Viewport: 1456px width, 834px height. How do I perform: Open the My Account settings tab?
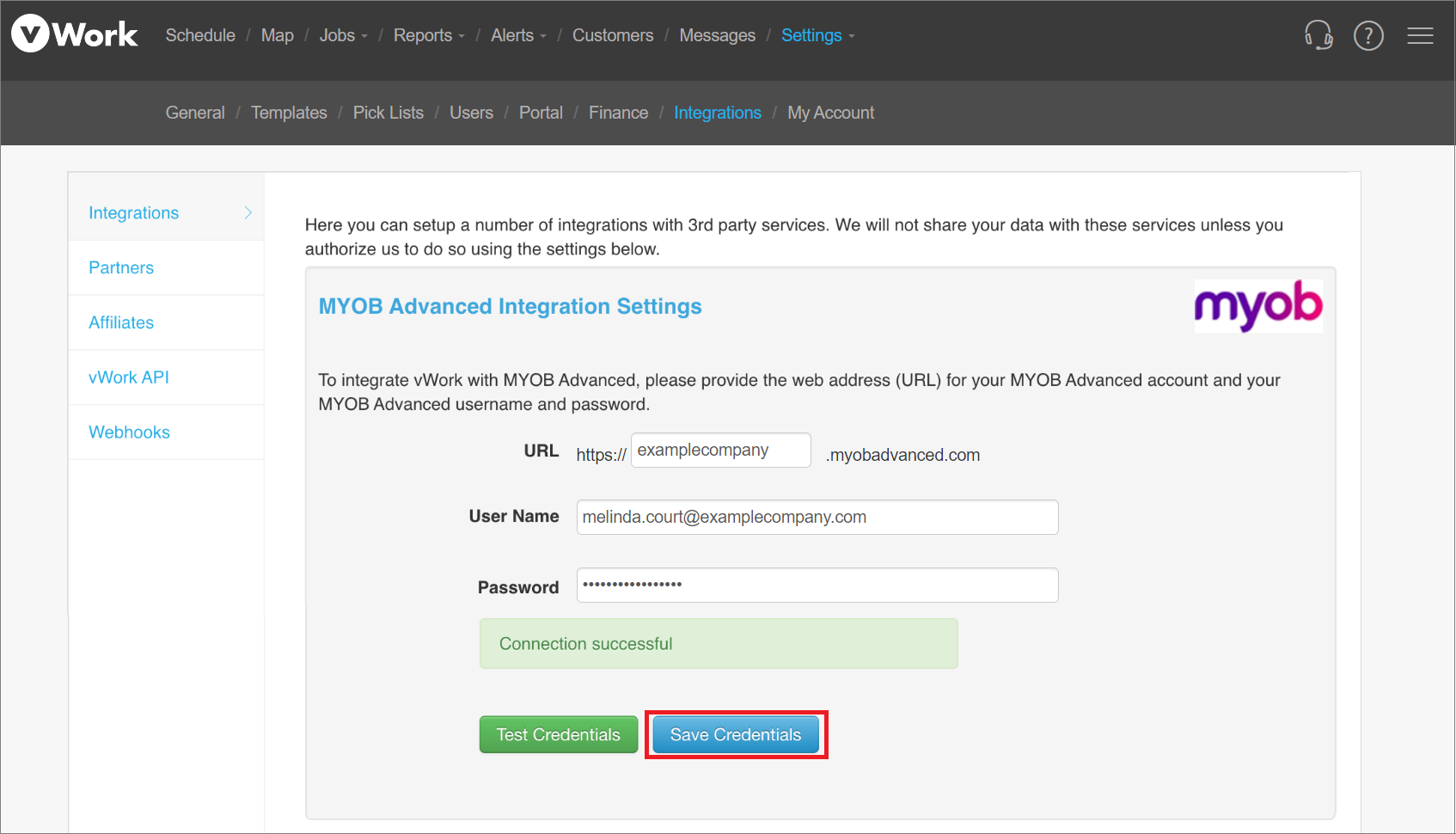click(x=830, y=113)
